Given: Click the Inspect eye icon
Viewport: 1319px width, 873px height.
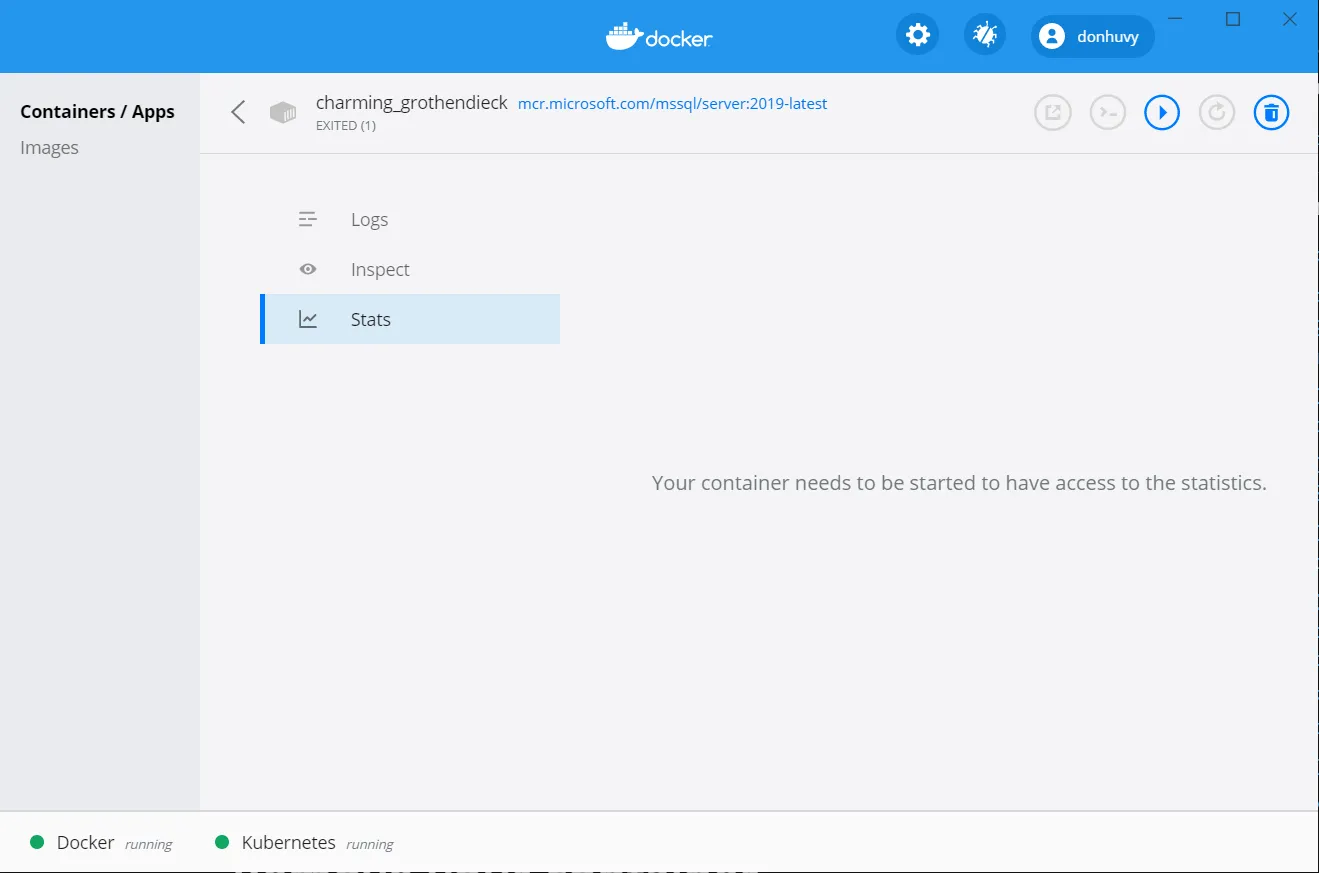Looking at the screenshot, I should tap(308, 270).
